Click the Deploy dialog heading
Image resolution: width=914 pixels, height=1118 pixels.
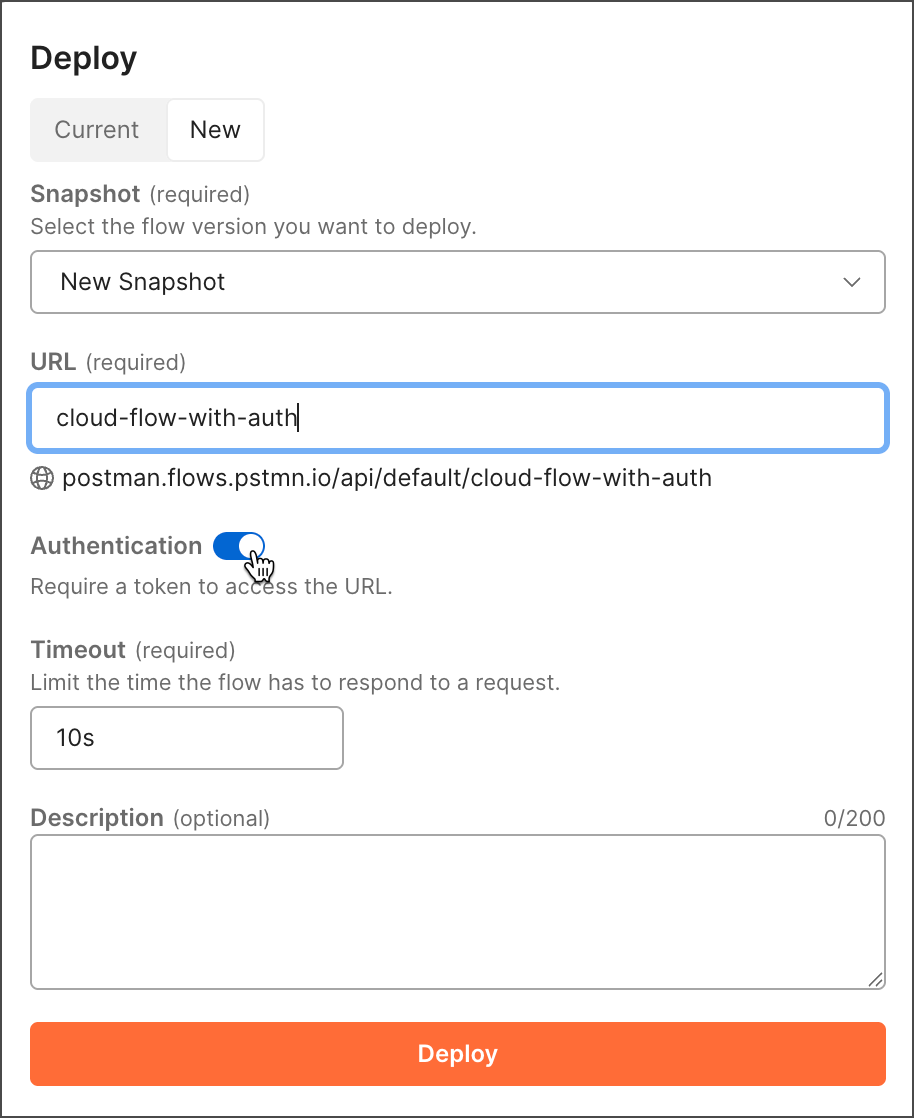click(83, 58)
